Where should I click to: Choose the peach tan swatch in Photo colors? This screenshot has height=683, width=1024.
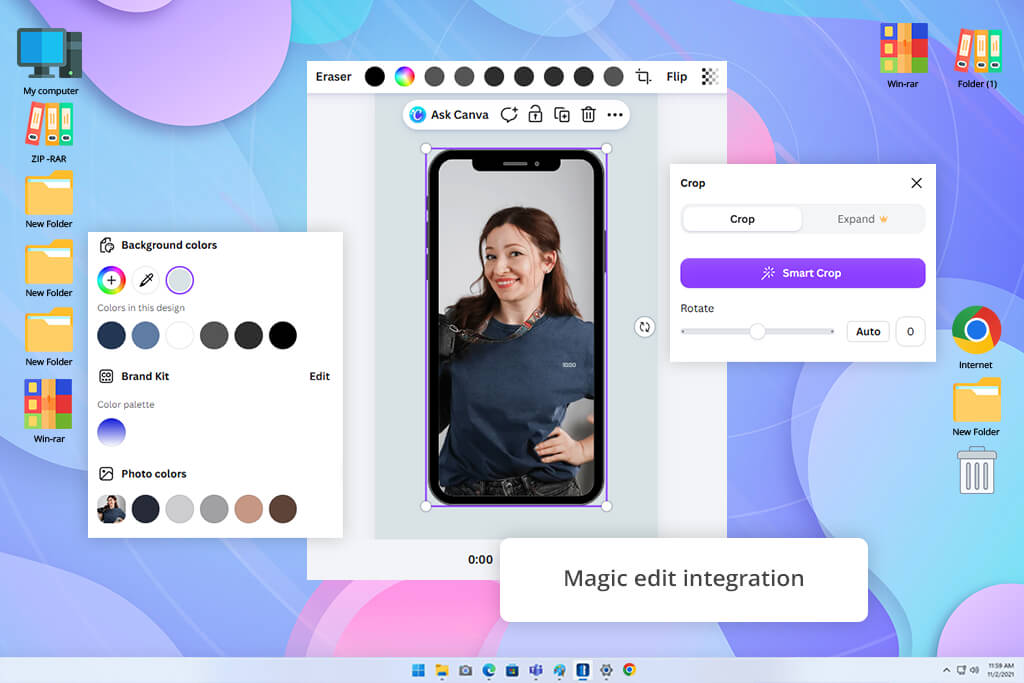coord(249,509)
